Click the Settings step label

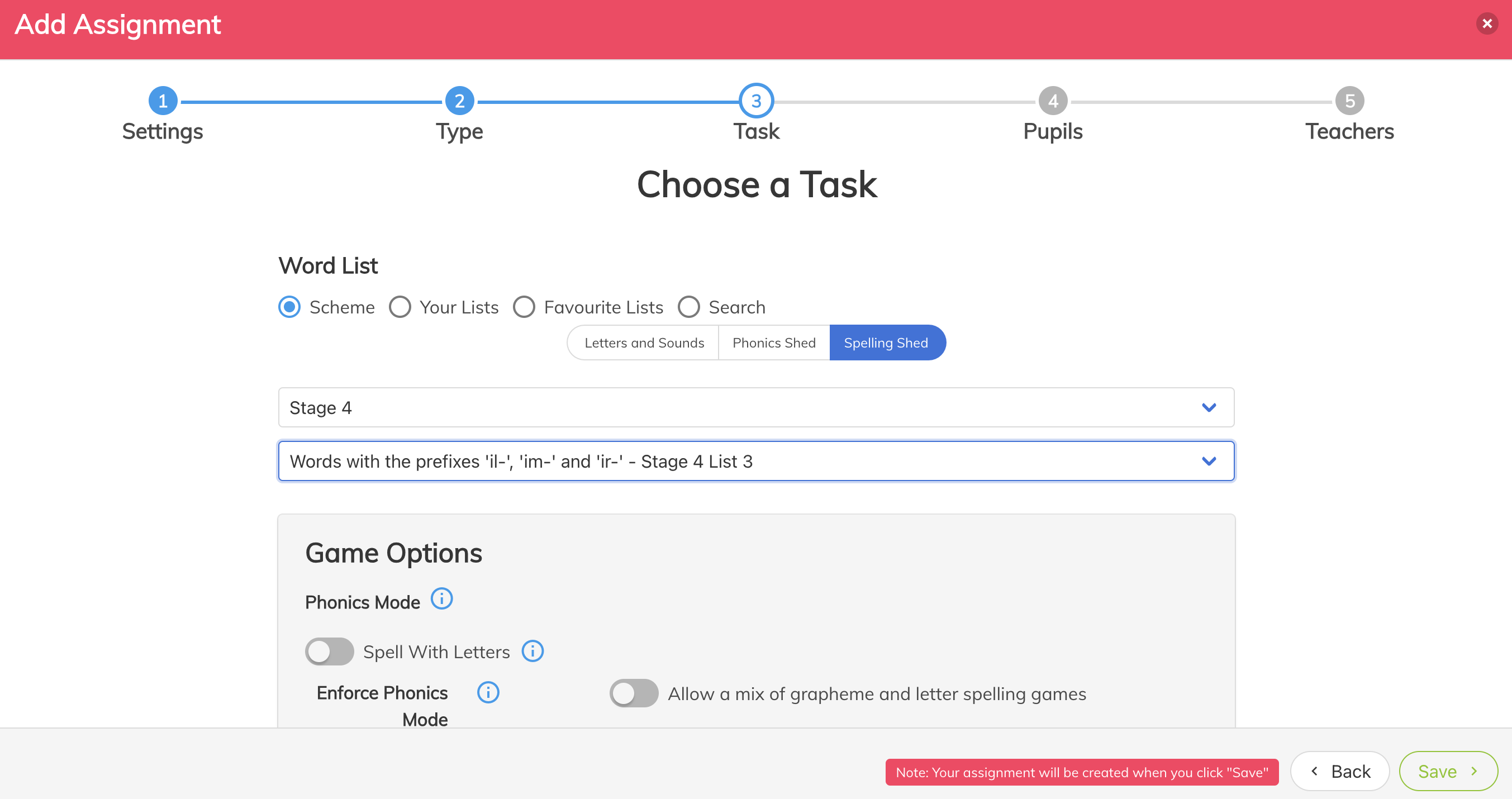163,131
